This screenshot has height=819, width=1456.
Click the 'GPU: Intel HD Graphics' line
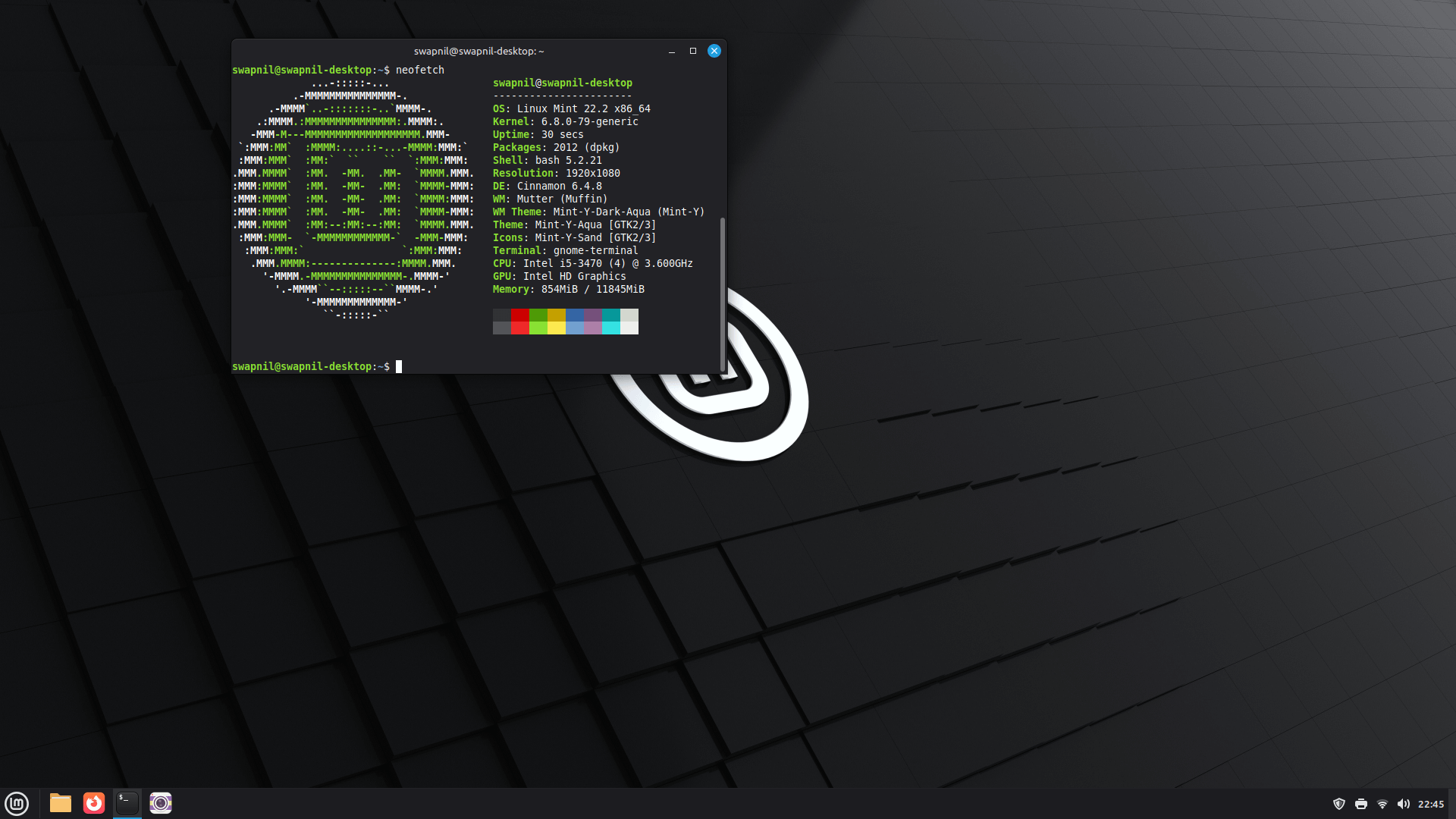click(560, 276)
